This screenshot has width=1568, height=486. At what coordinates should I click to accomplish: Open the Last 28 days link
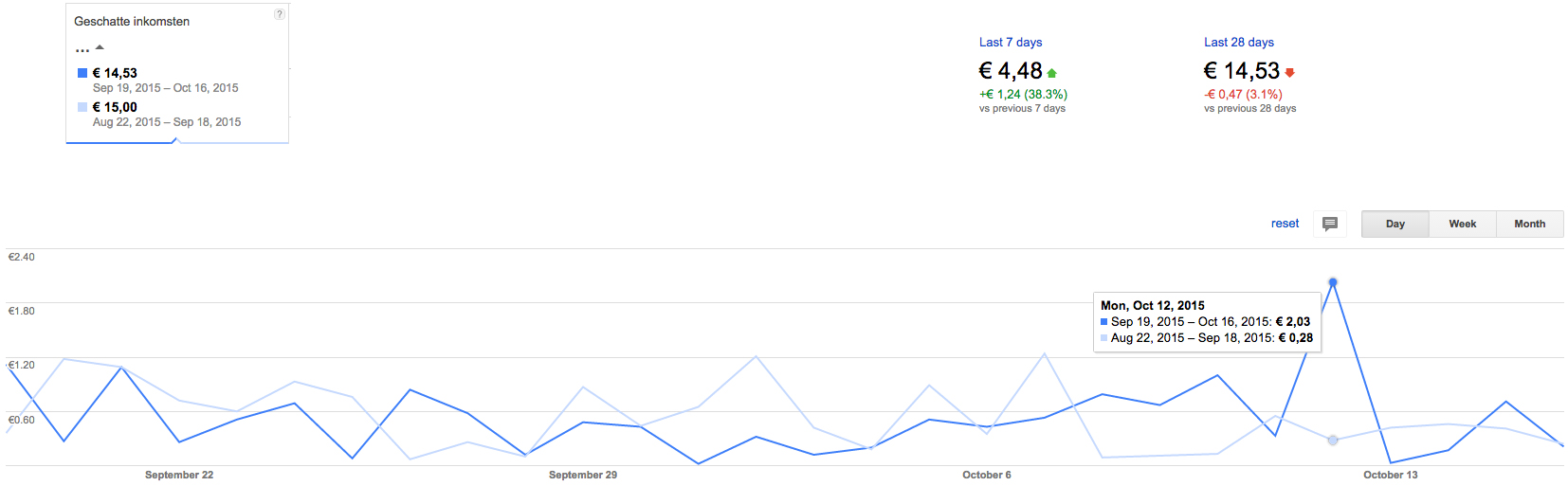[x=1239, y=42]
